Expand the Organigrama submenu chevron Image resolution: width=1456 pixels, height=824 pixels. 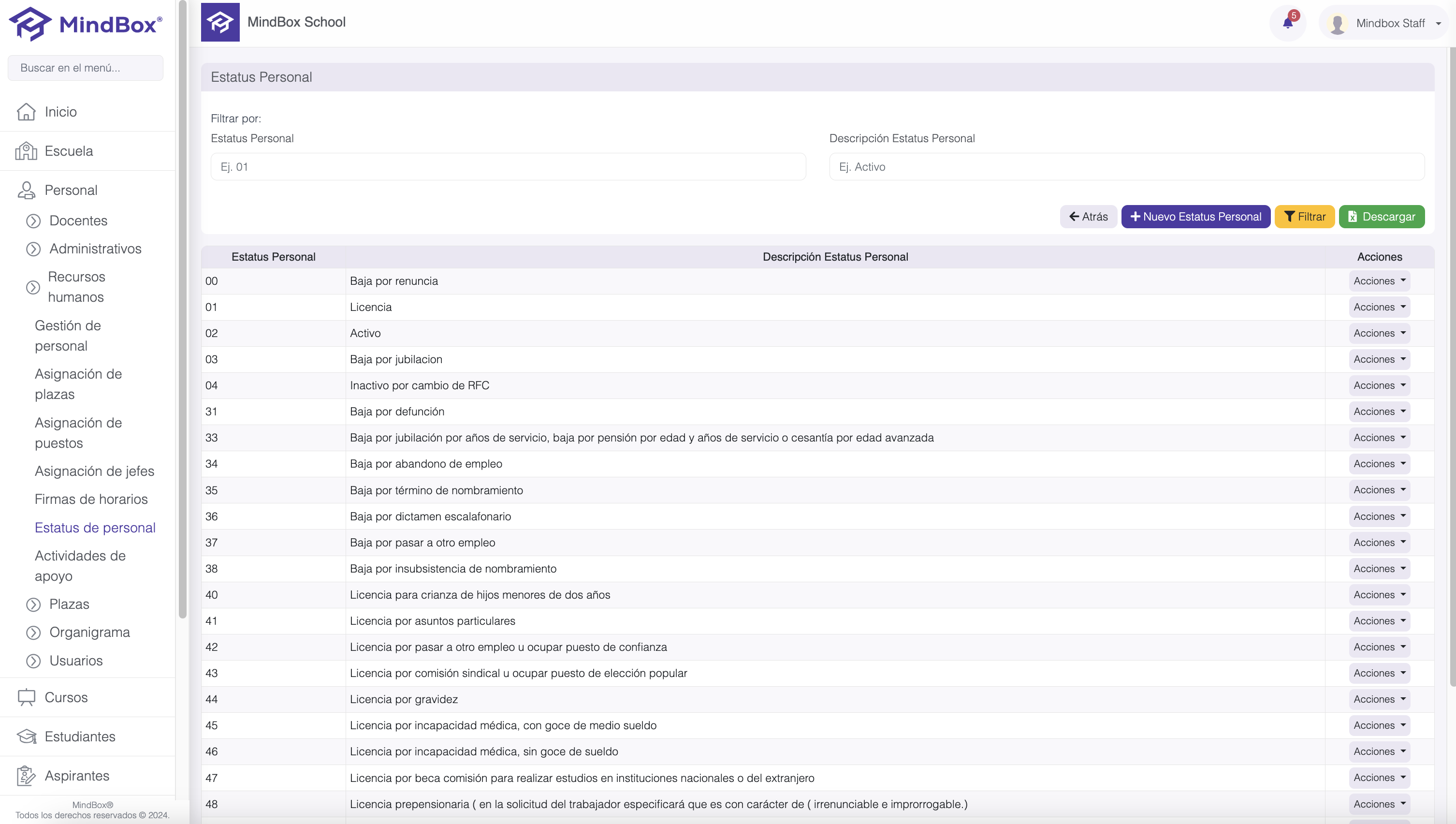tap(33, 633)
